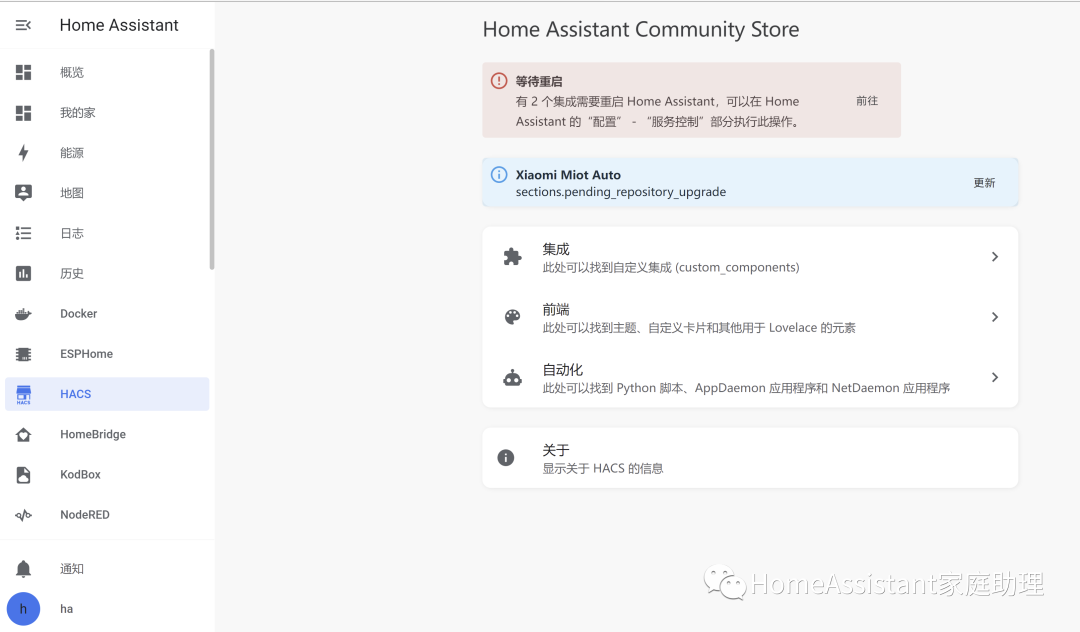Screen dimensions: 1080x632
Task: Click the ESPHome chip icon
Action: (23, 354)
